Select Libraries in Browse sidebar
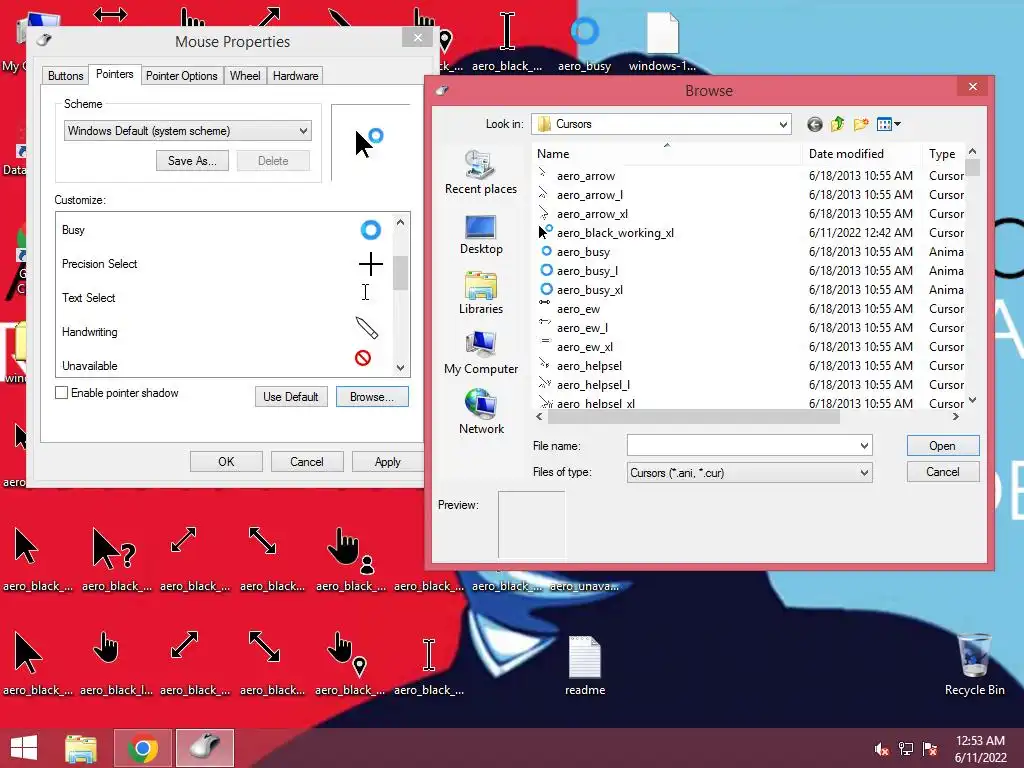 pos(481,293)
